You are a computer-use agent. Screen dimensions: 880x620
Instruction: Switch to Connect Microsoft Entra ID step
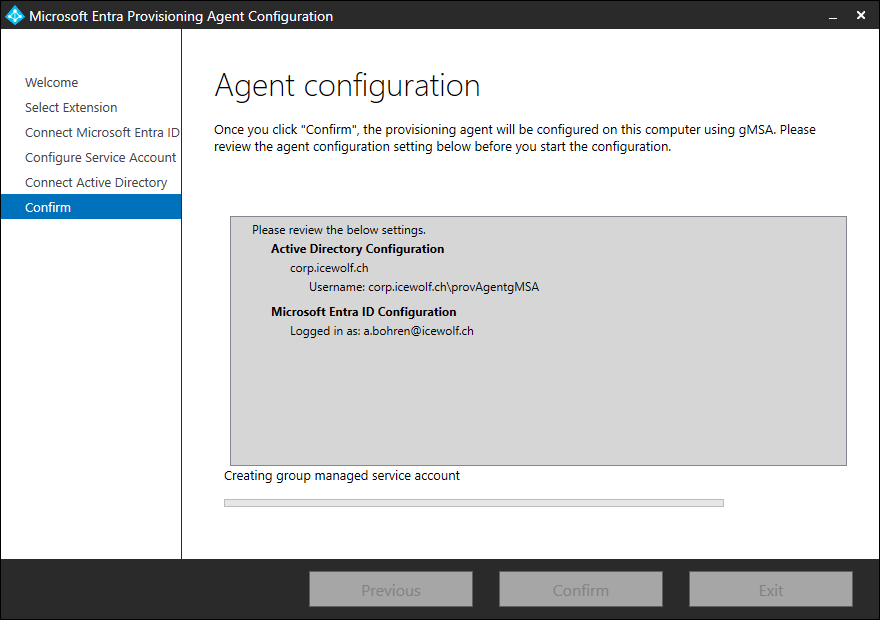pos(102,133)
